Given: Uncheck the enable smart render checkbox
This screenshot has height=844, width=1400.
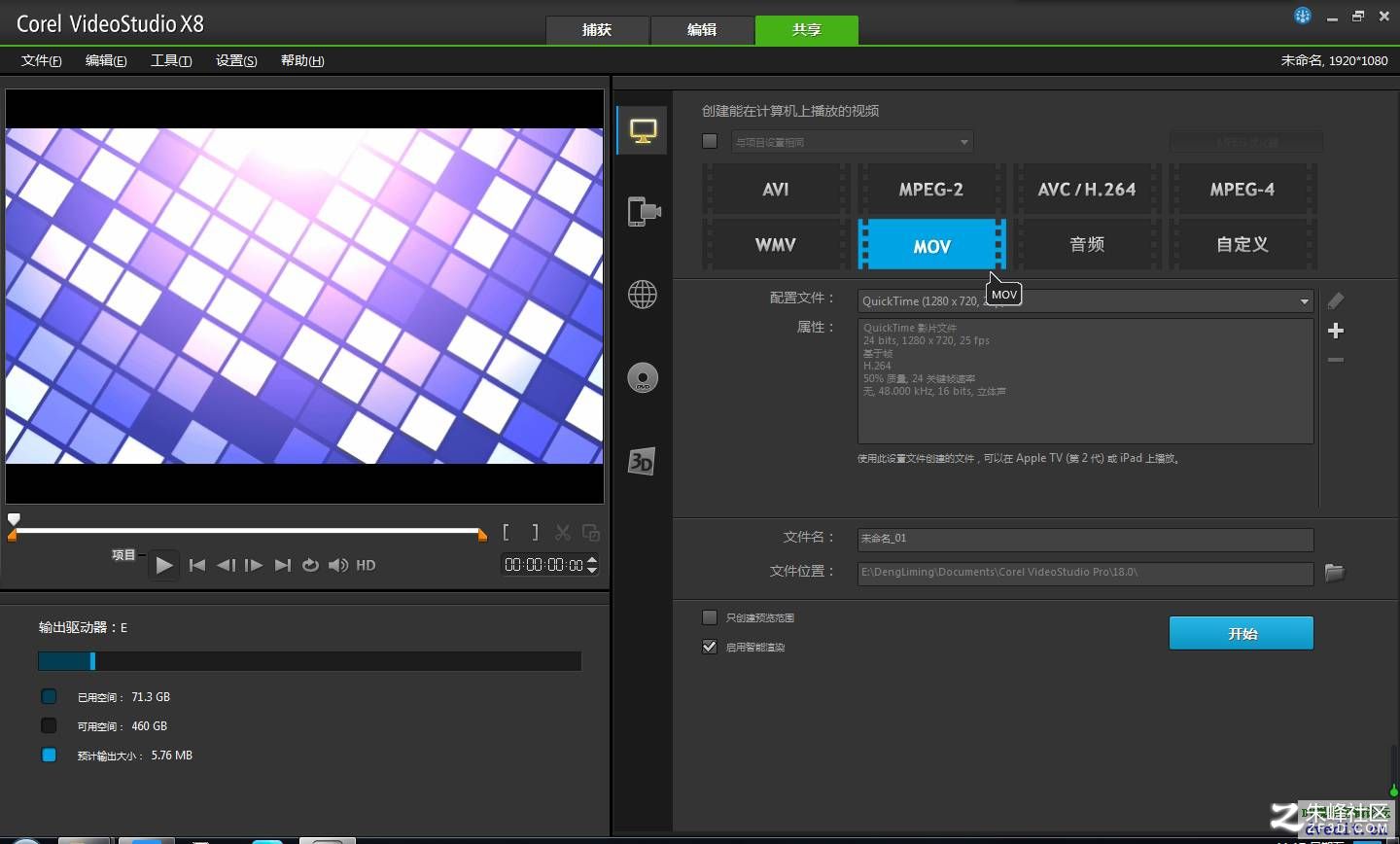Looking at the screenshot, I should pos(710,647).
